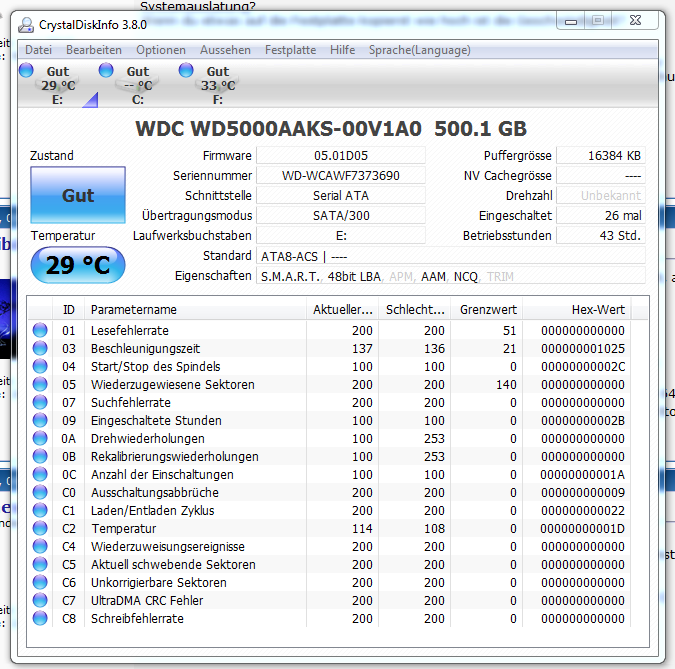Screen dimensions: 675x669
Task: Click status orb of Beschleunigungszeit row
Action: (40, 348)
